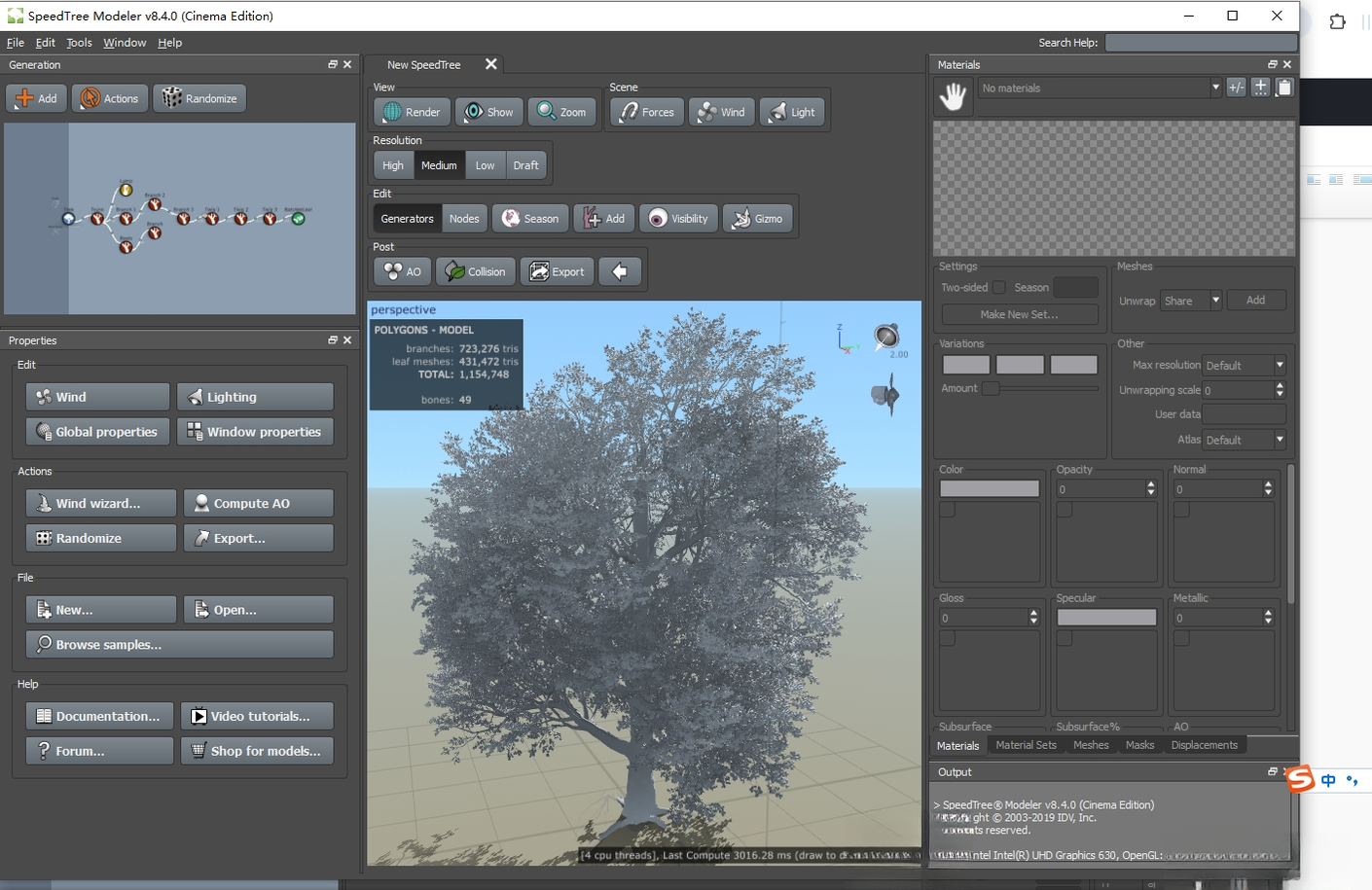Click the Collision post button
The height and width of the screenshot is (890, 1372).
click(476, 271)
